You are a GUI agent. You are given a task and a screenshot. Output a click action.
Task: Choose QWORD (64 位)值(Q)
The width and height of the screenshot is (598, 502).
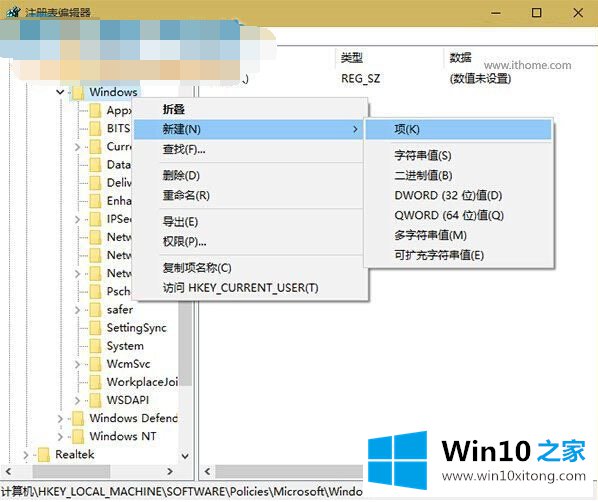coord(459,215)
